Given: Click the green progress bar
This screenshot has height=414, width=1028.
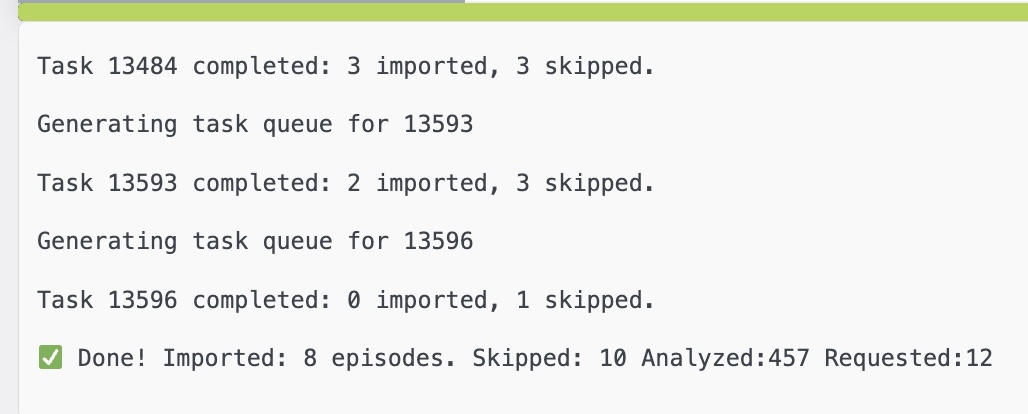Looking at the screenshot, I should (x=523, y=12).
